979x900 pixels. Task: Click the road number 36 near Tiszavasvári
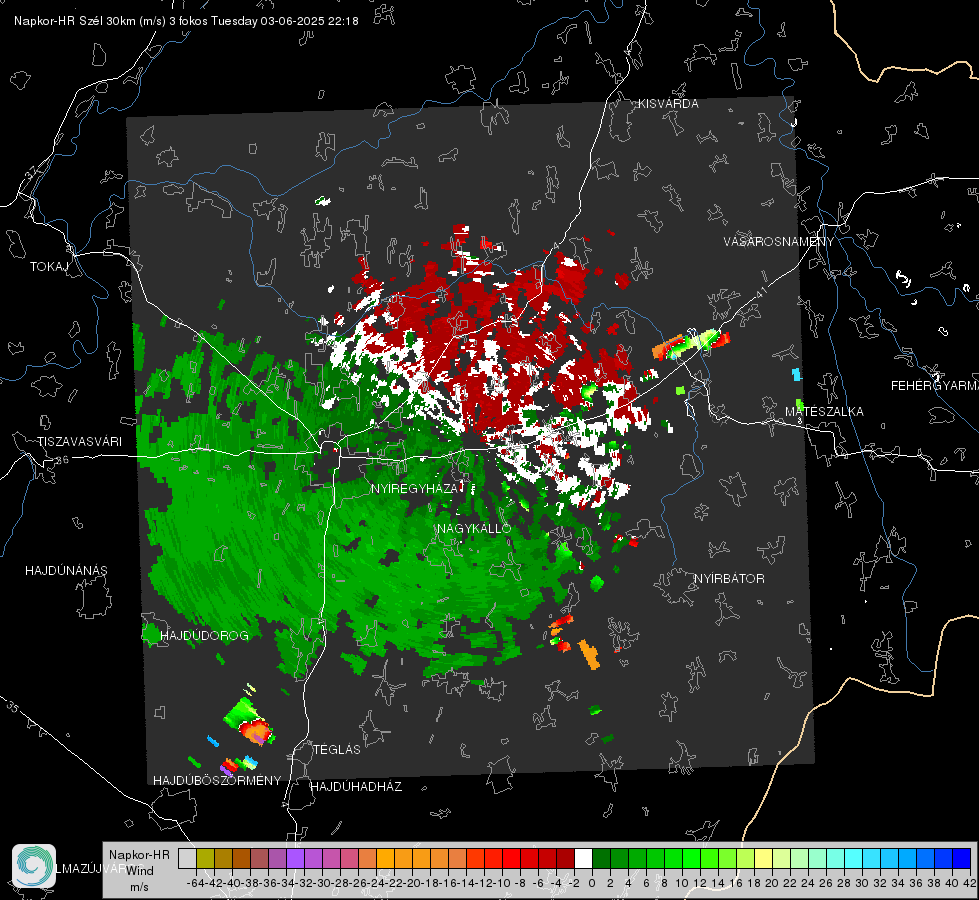click(62, 460)
